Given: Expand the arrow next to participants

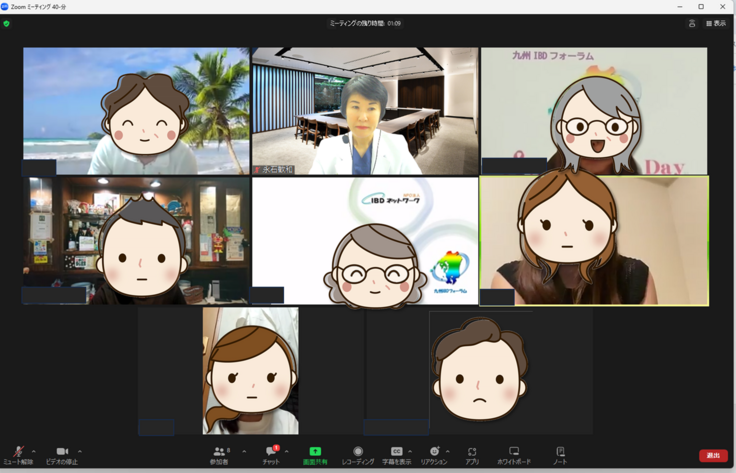Looking at the screenshot, I should [x=244, y=451].
